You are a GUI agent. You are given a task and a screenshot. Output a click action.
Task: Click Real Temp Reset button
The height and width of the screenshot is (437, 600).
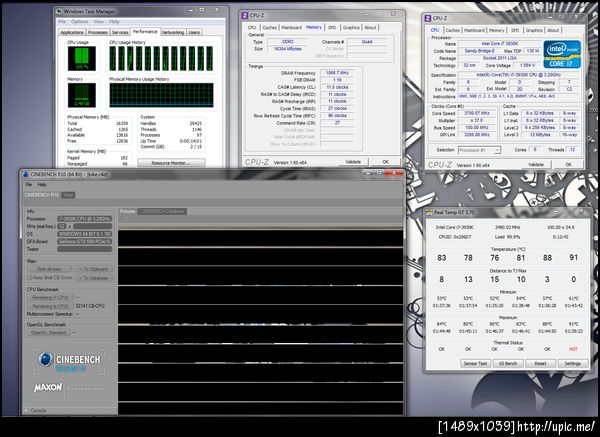pyautogui.click(x=540, y=364)
